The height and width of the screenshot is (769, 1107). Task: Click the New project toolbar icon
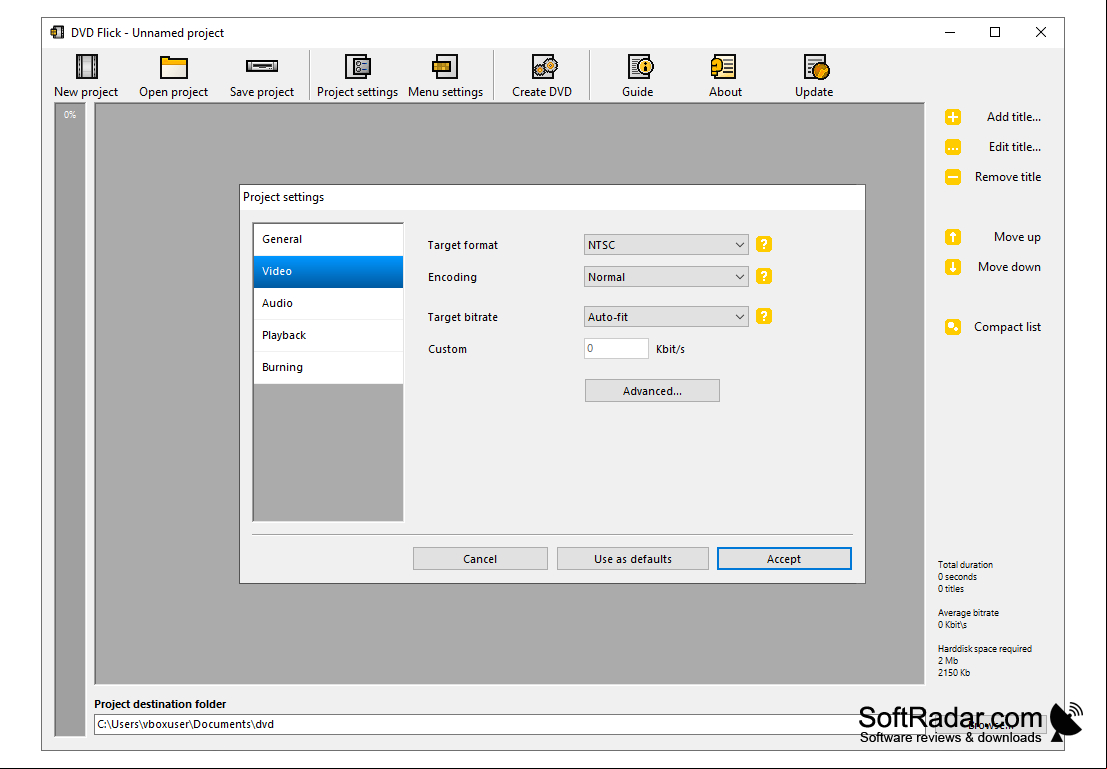pos(86,67)
